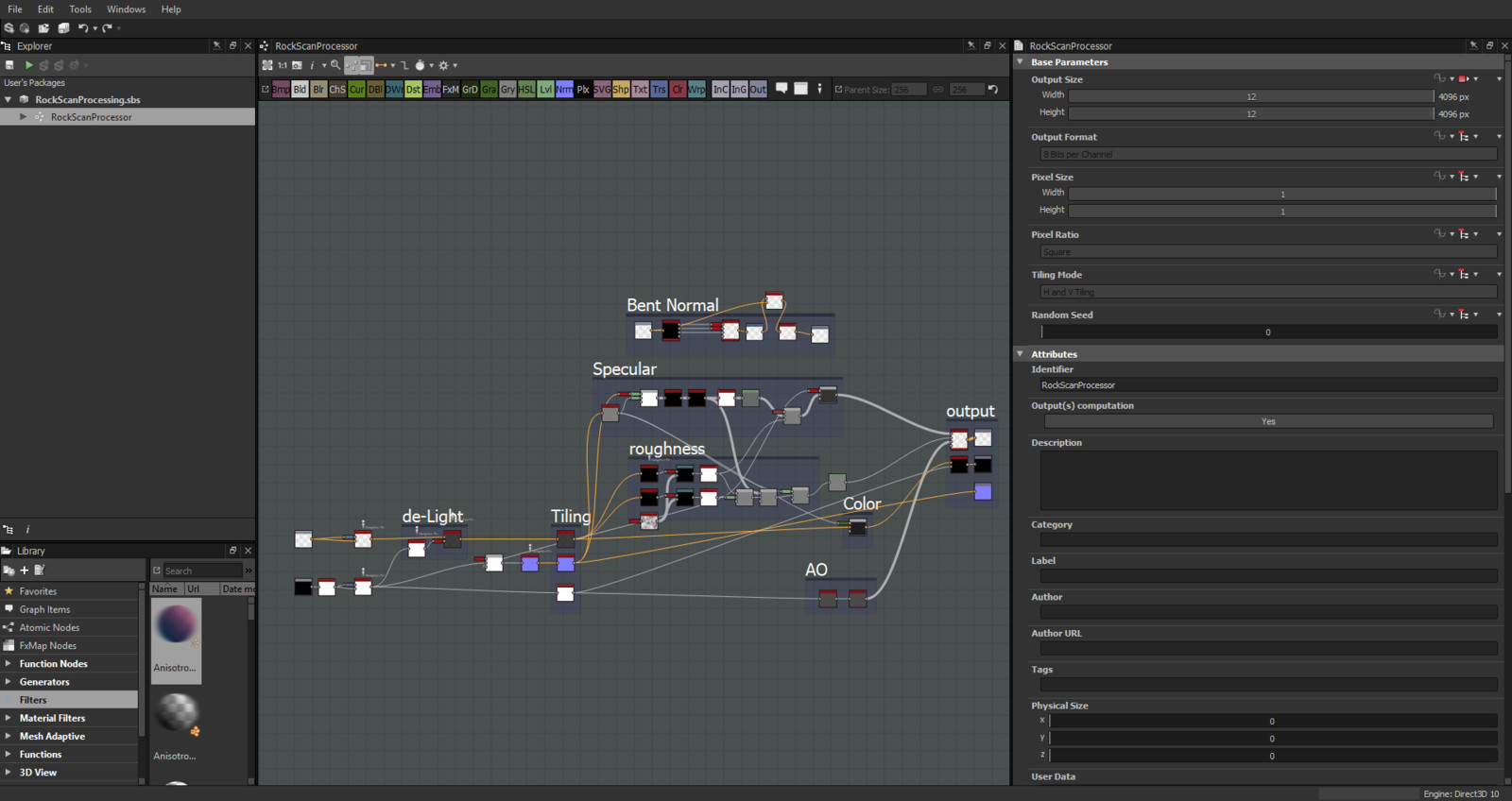Screen dimensions: 1512x801
Task: Add a comment with speech bubble icon
Action: (x=782, y=88)
